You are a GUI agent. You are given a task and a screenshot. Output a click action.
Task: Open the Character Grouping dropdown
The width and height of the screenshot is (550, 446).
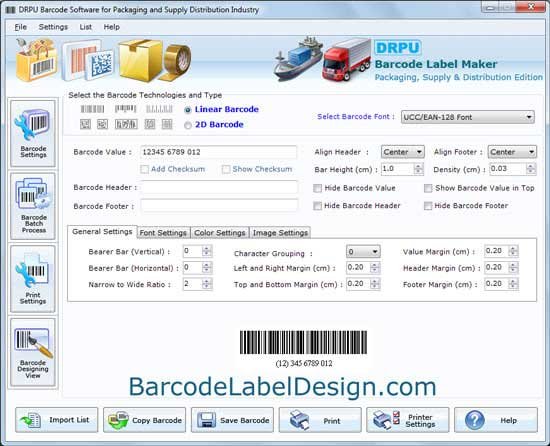[x=363, y=252]
